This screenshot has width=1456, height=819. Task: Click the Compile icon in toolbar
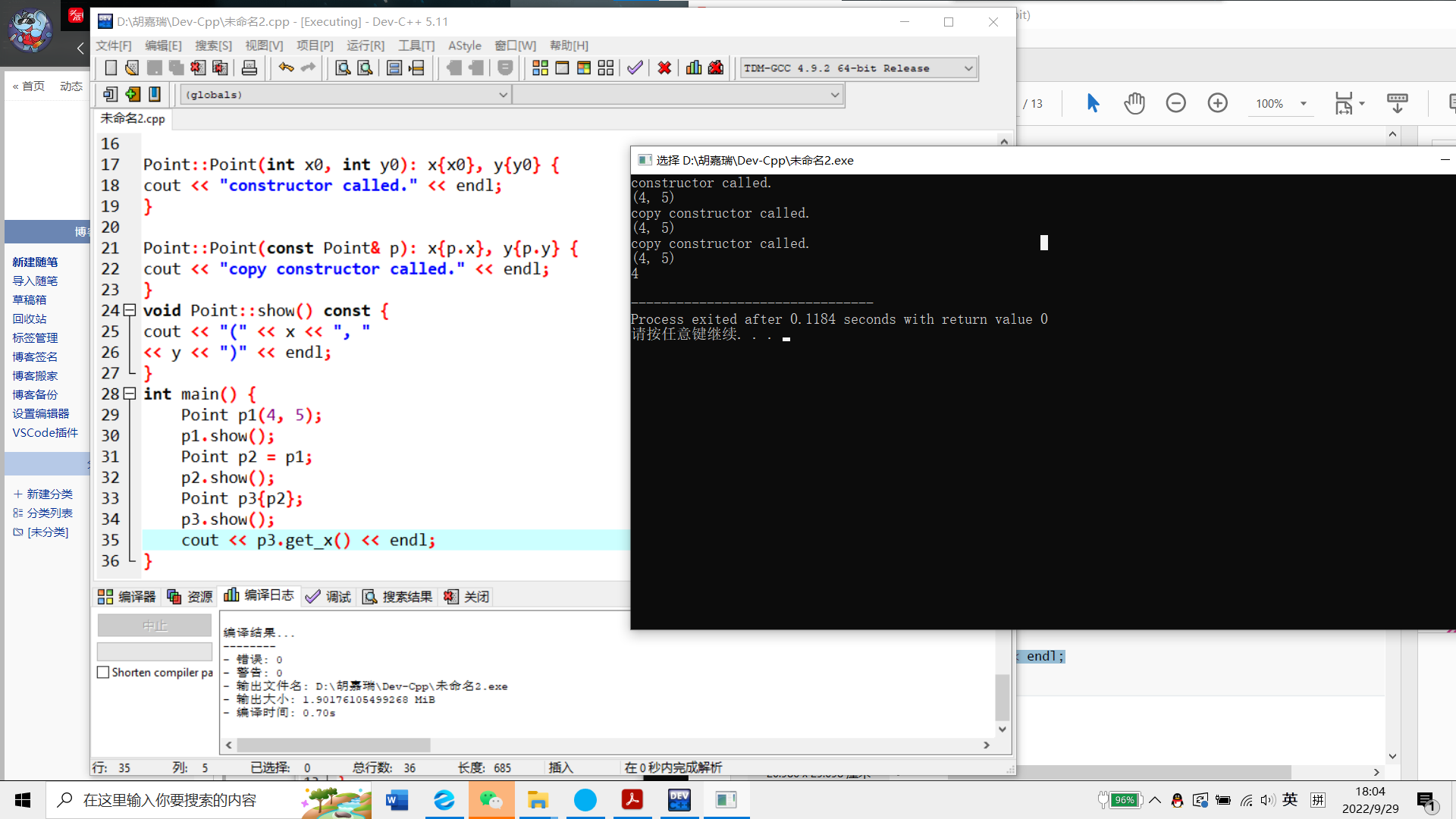click(x=540, y=68)
